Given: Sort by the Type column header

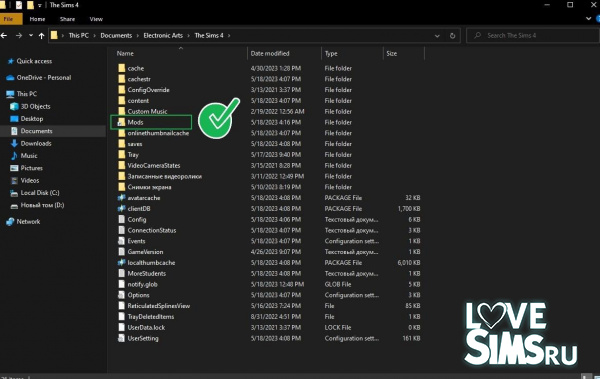Looking at the screenshot, I should 331,54.
